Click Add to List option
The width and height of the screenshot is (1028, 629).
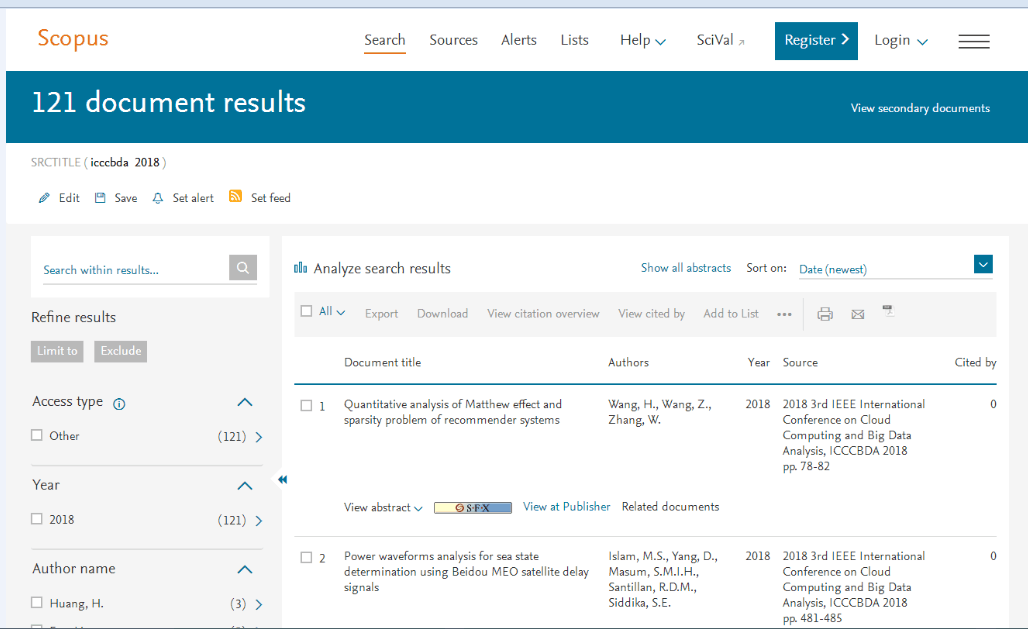click(731, 314)
